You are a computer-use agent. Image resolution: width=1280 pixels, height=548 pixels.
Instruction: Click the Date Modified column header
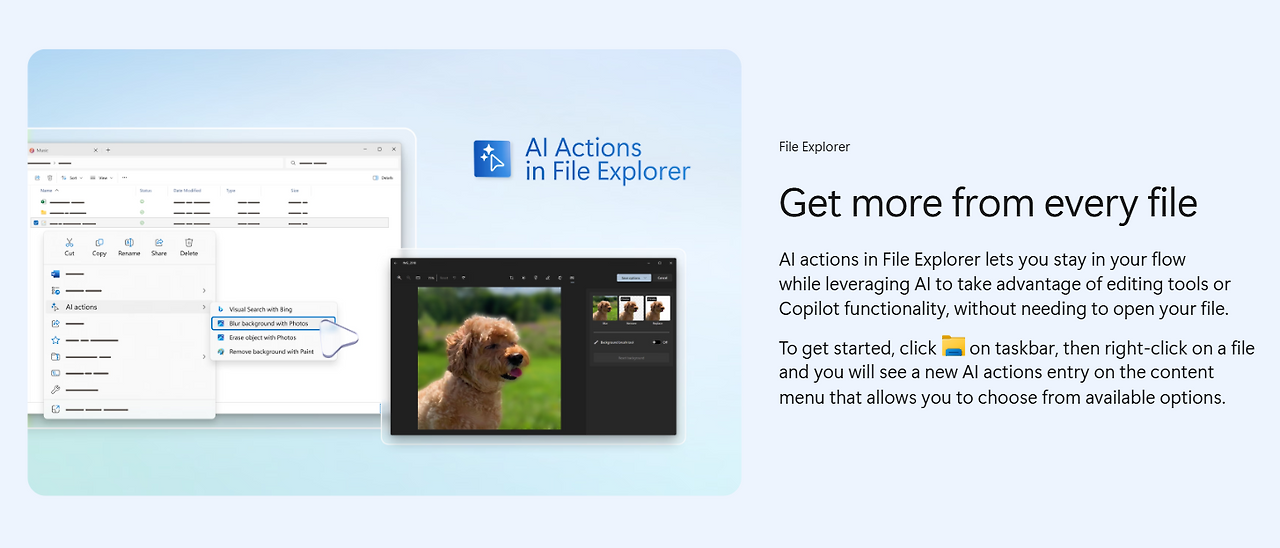click(x=187, y=190)
